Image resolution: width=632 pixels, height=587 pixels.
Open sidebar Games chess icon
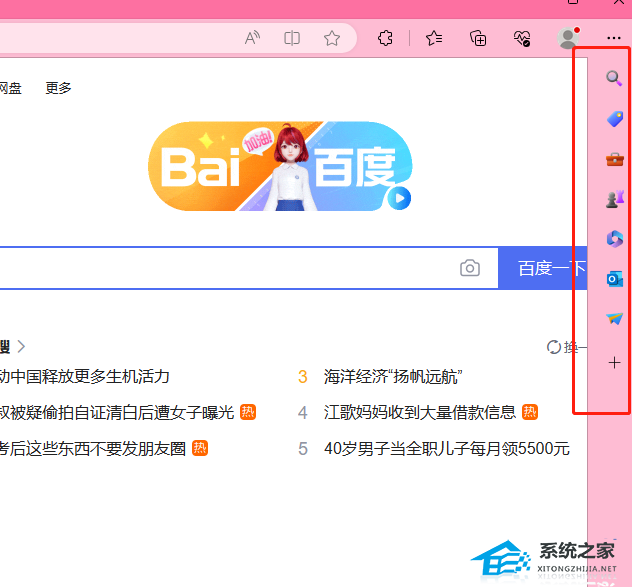(x=615, y=199)
